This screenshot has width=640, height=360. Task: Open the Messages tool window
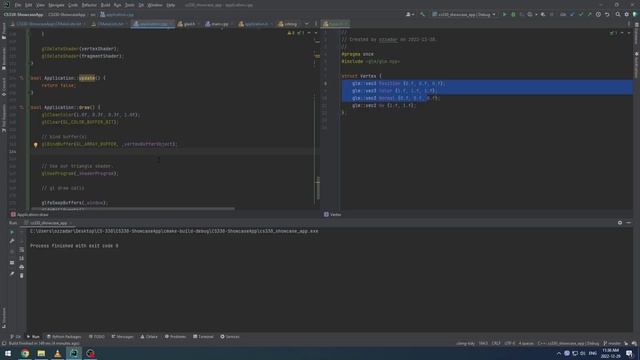tap(122, 337)
